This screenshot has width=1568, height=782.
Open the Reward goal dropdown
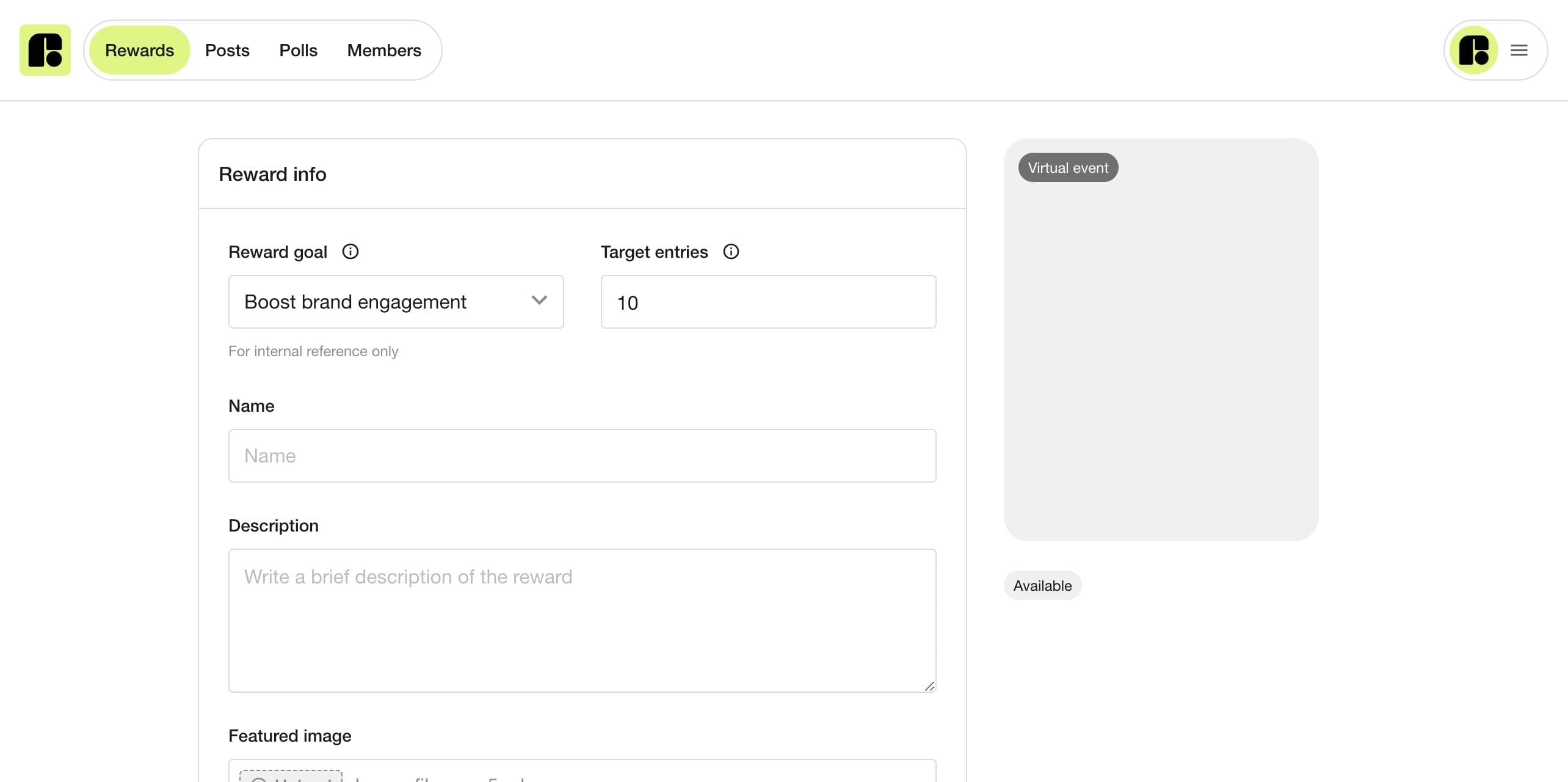point(396,302)
